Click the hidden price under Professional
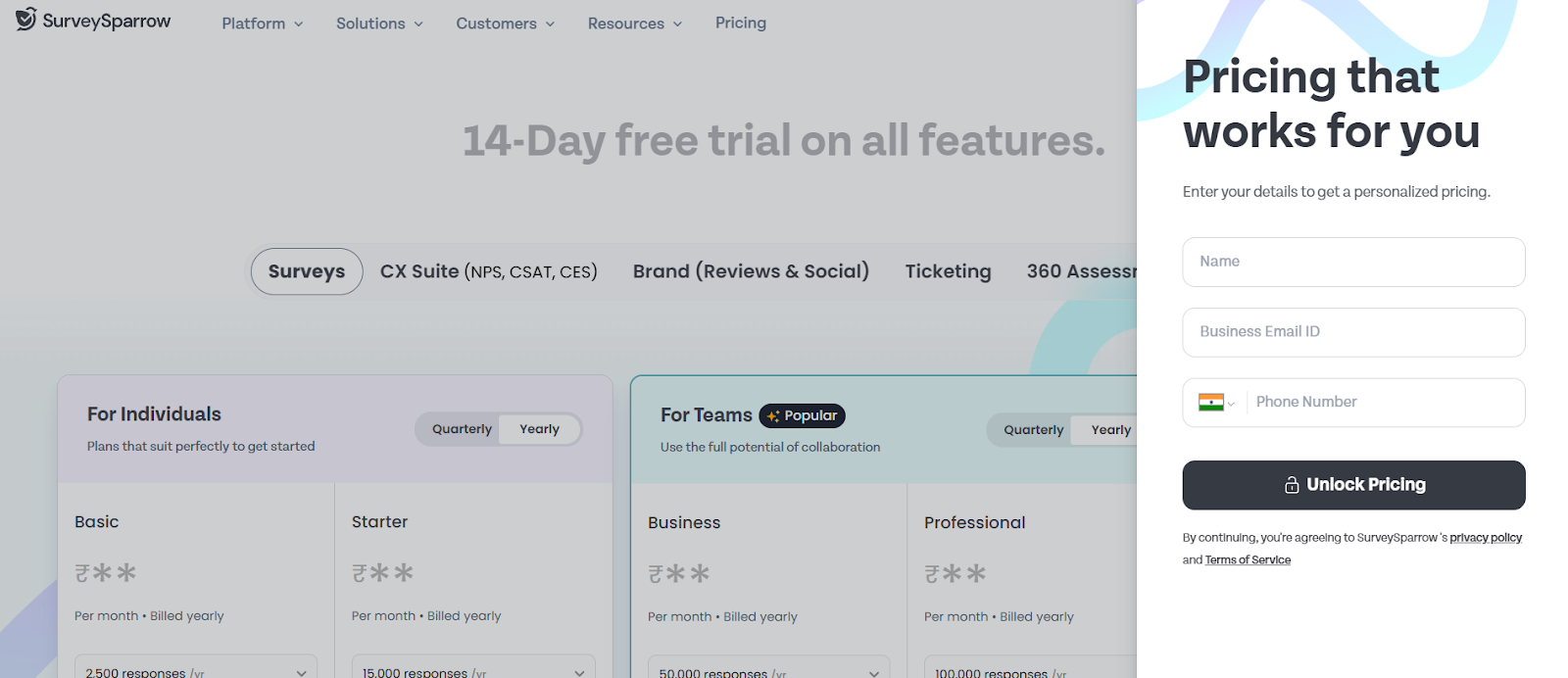The width and height of the screenshot is (1568, 678). [955, 574]
